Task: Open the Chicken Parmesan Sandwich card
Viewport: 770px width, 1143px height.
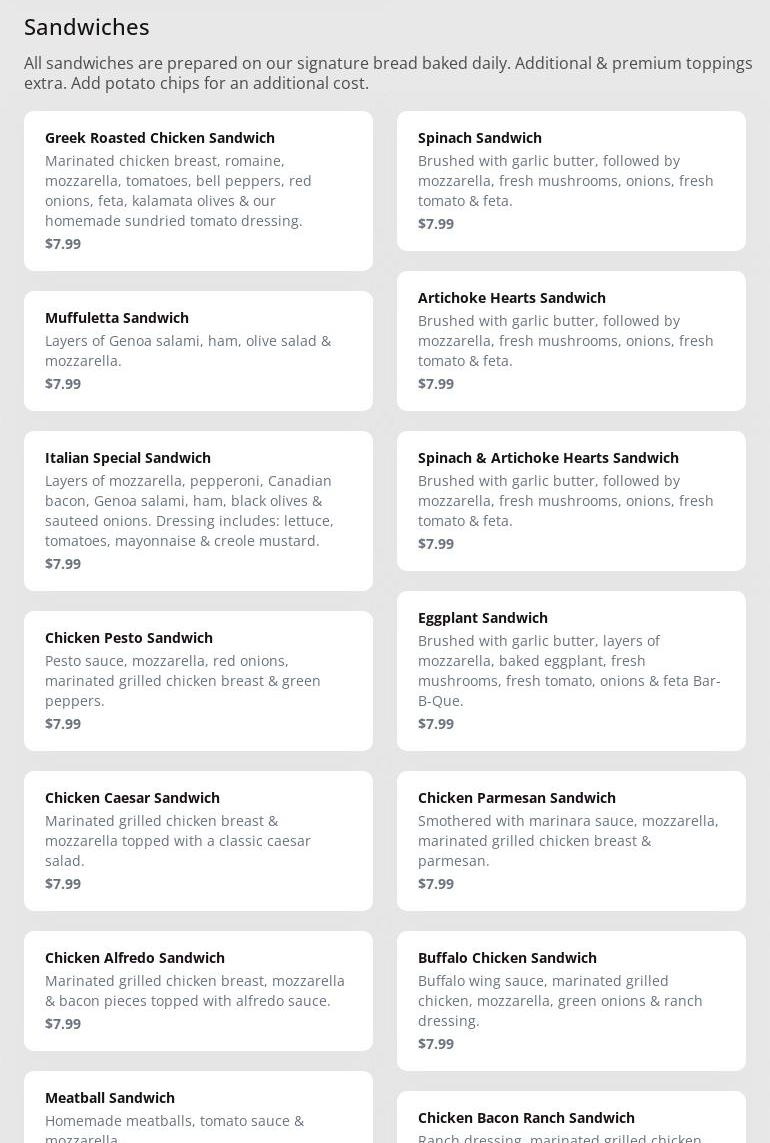Action: pyautogui.click(x=571, y=840)
